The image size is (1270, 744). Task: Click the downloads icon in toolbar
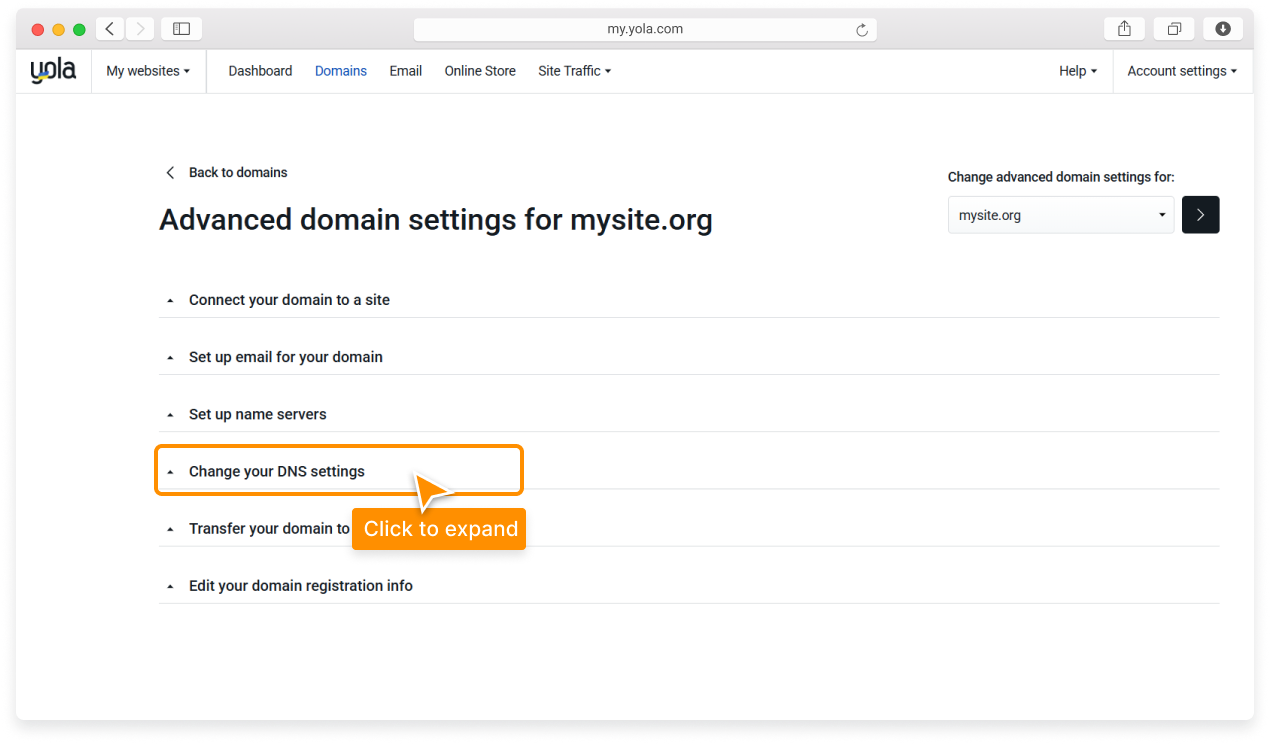click(1223, 28)
